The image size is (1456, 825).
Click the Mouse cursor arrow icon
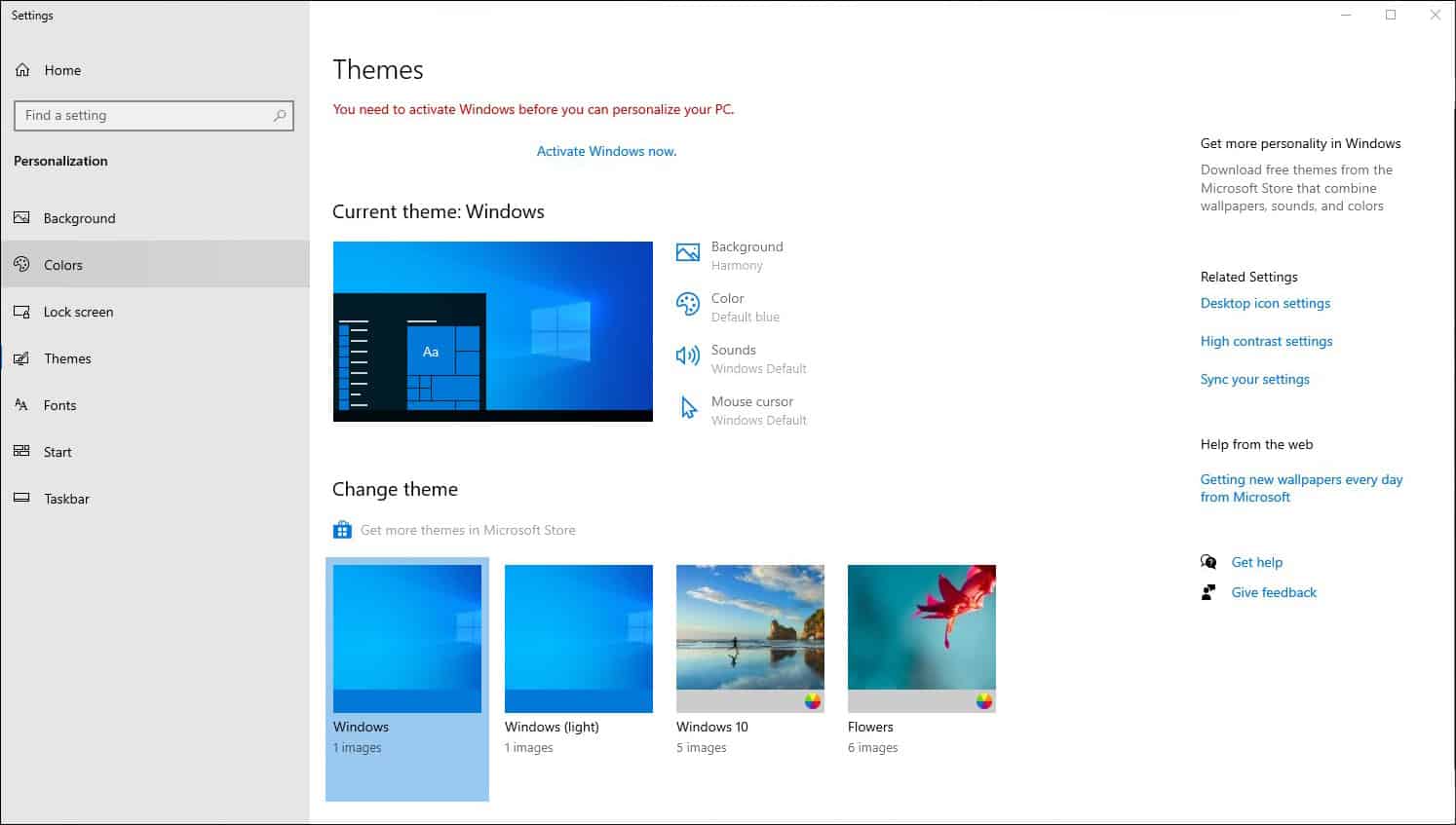688,407
